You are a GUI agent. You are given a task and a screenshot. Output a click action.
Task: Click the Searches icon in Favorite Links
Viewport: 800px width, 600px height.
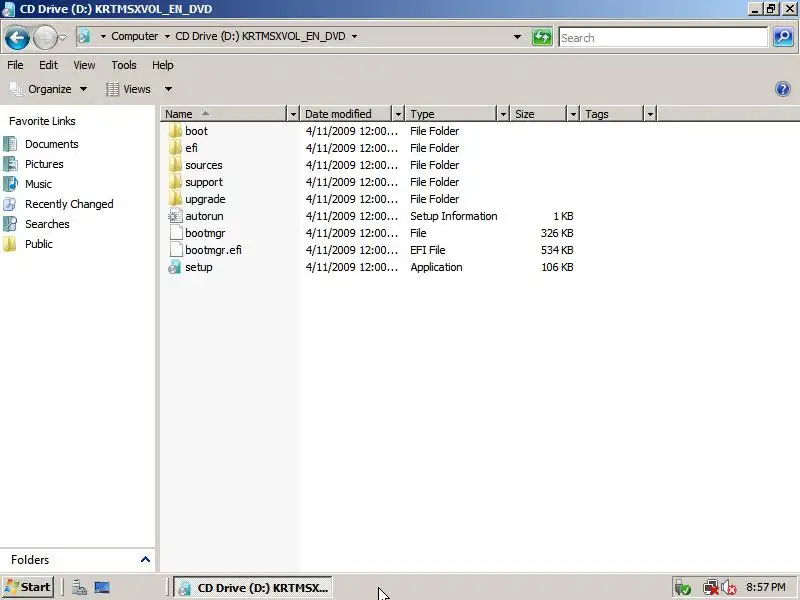click(x=10, y=224)
